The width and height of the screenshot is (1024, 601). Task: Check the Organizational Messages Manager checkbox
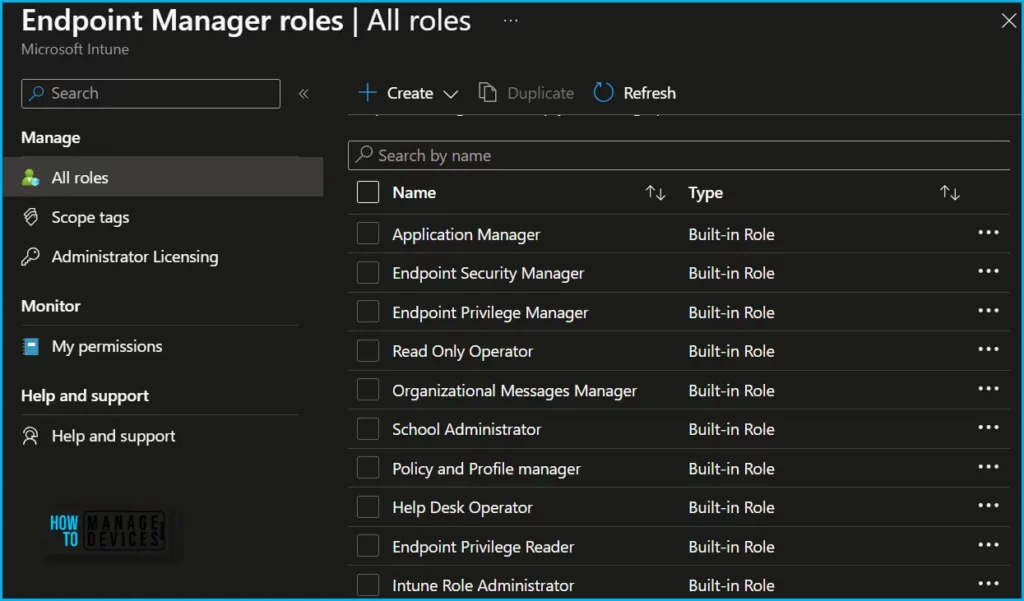tap(368, 390)
